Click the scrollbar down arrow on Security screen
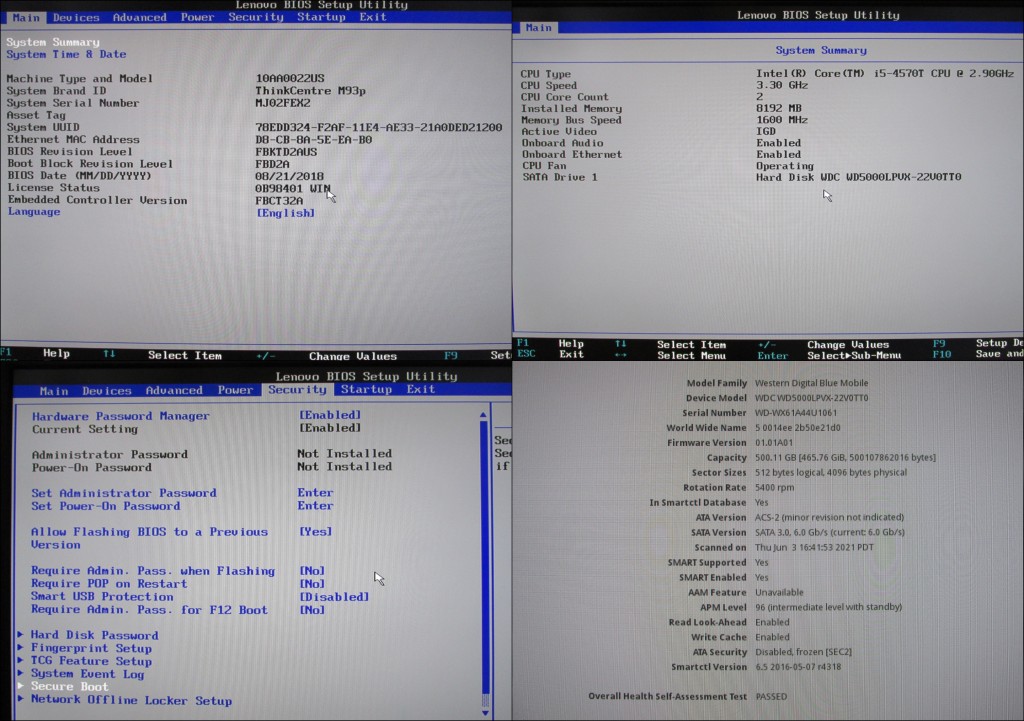1024x721 pixels. 484,713
